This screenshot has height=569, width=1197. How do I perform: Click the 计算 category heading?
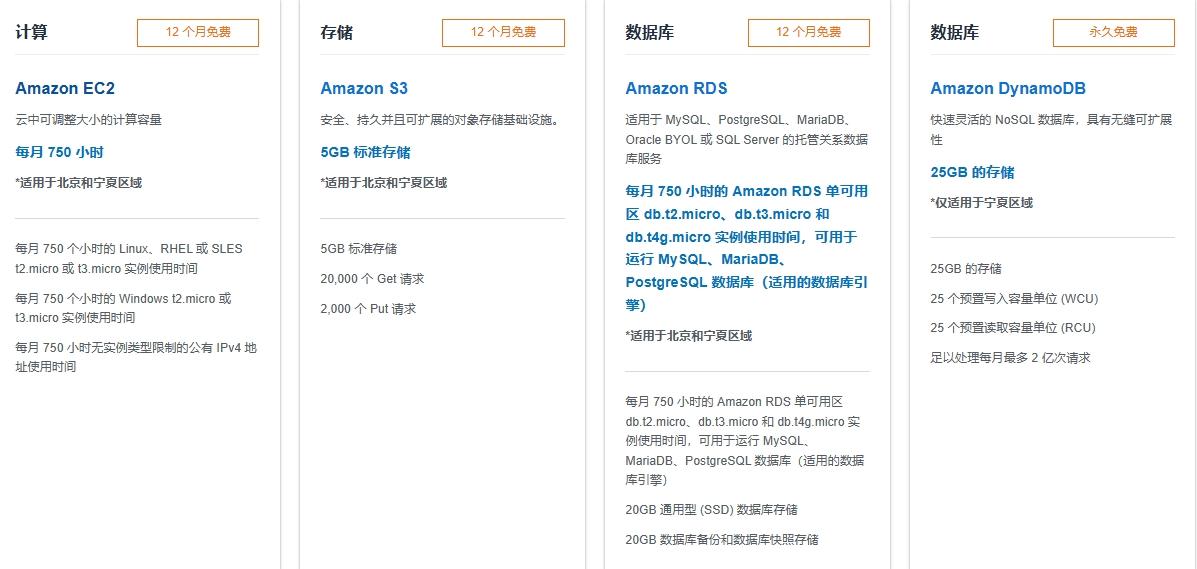coord(31,32)
